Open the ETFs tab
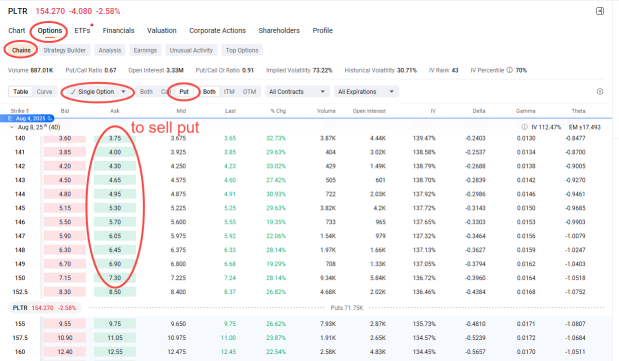Screen dimensions: 619x361 [x=82, y=30]
